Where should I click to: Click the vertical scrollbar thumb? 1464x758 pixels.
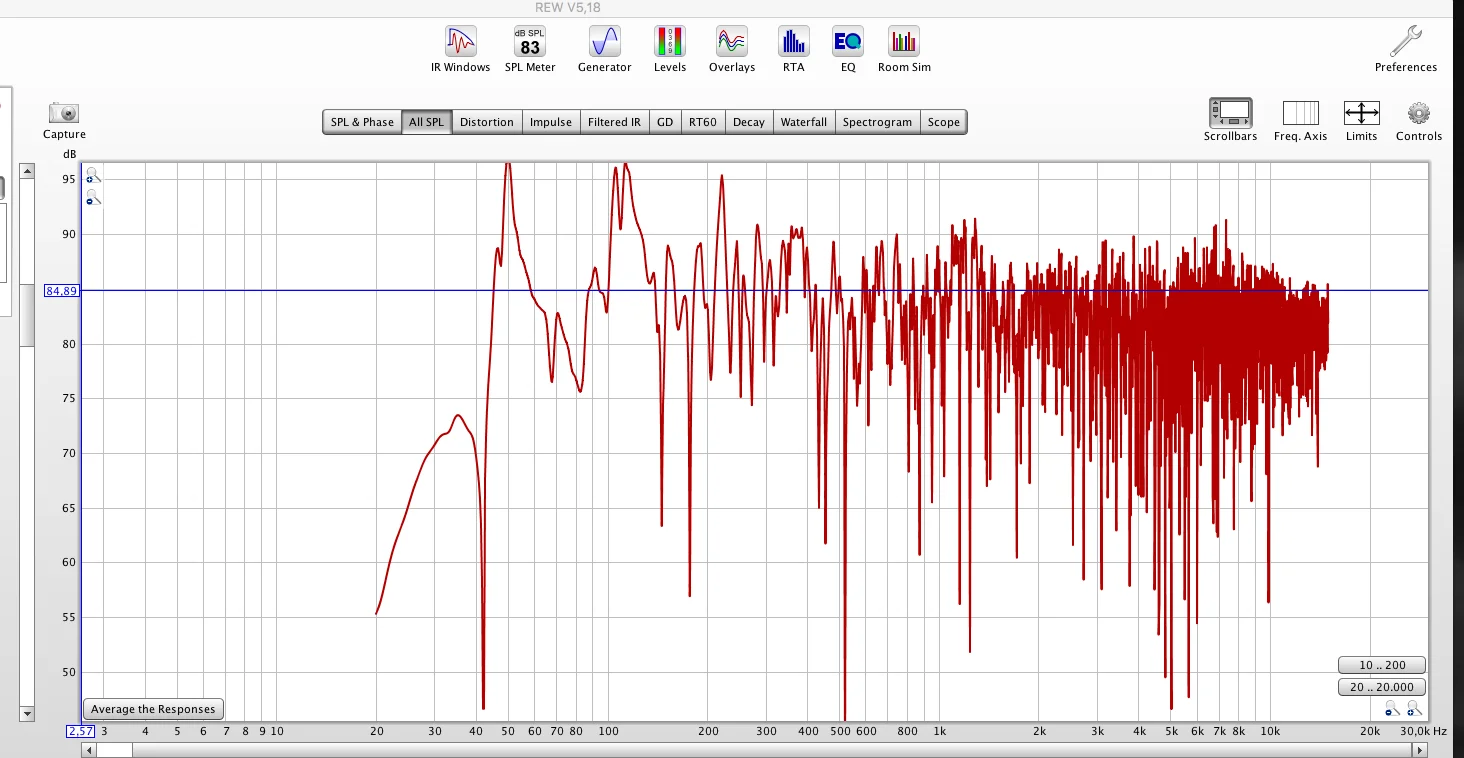tap(28, 315)
